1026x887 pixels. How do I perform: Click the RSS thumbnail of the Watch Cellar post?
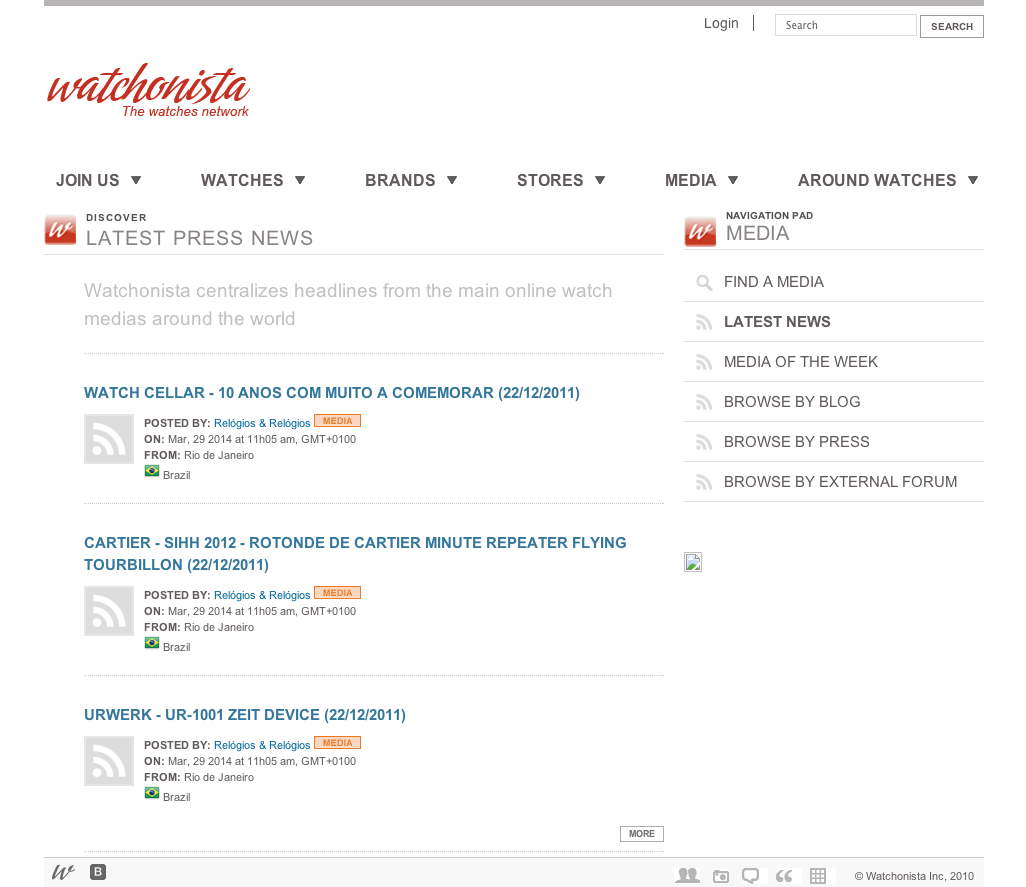coord(109,439)
